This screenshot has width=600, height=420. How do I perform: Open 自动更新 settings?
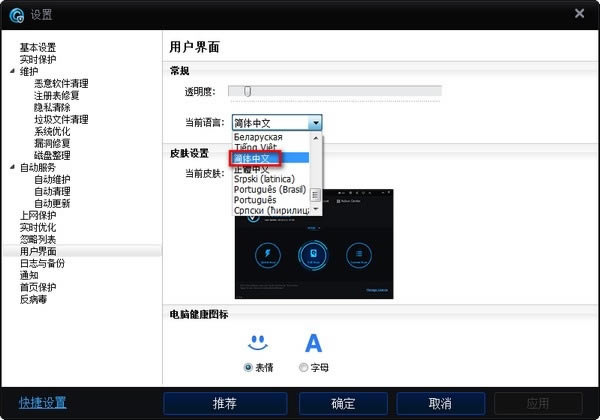52,203
